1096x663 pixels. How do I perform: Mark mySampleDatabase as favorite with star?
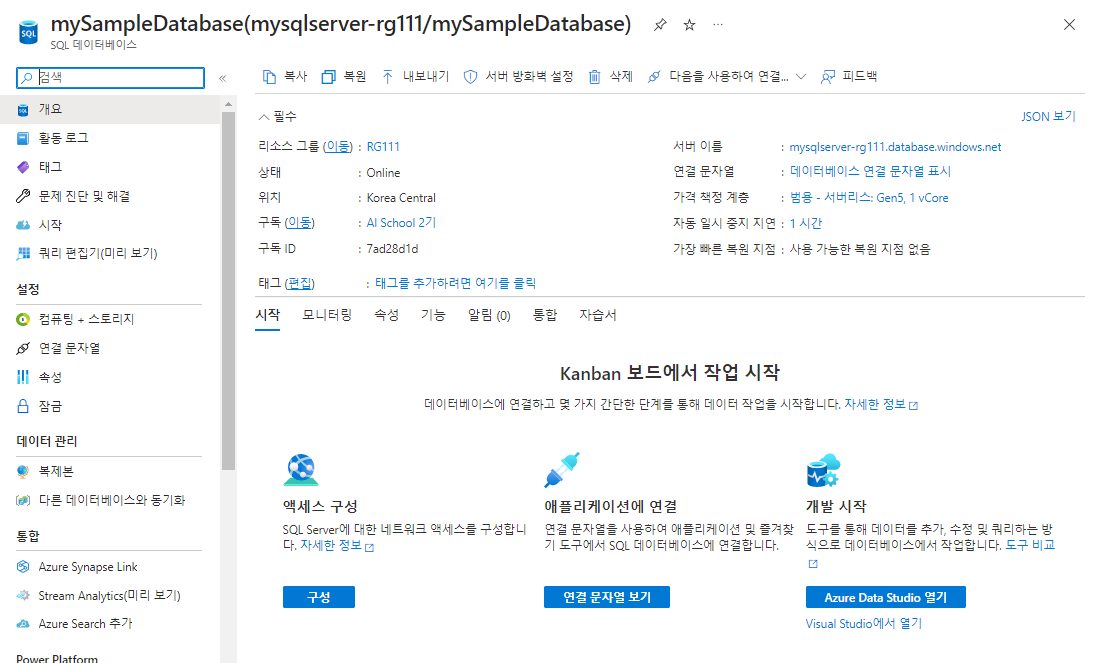click(689, 25)
